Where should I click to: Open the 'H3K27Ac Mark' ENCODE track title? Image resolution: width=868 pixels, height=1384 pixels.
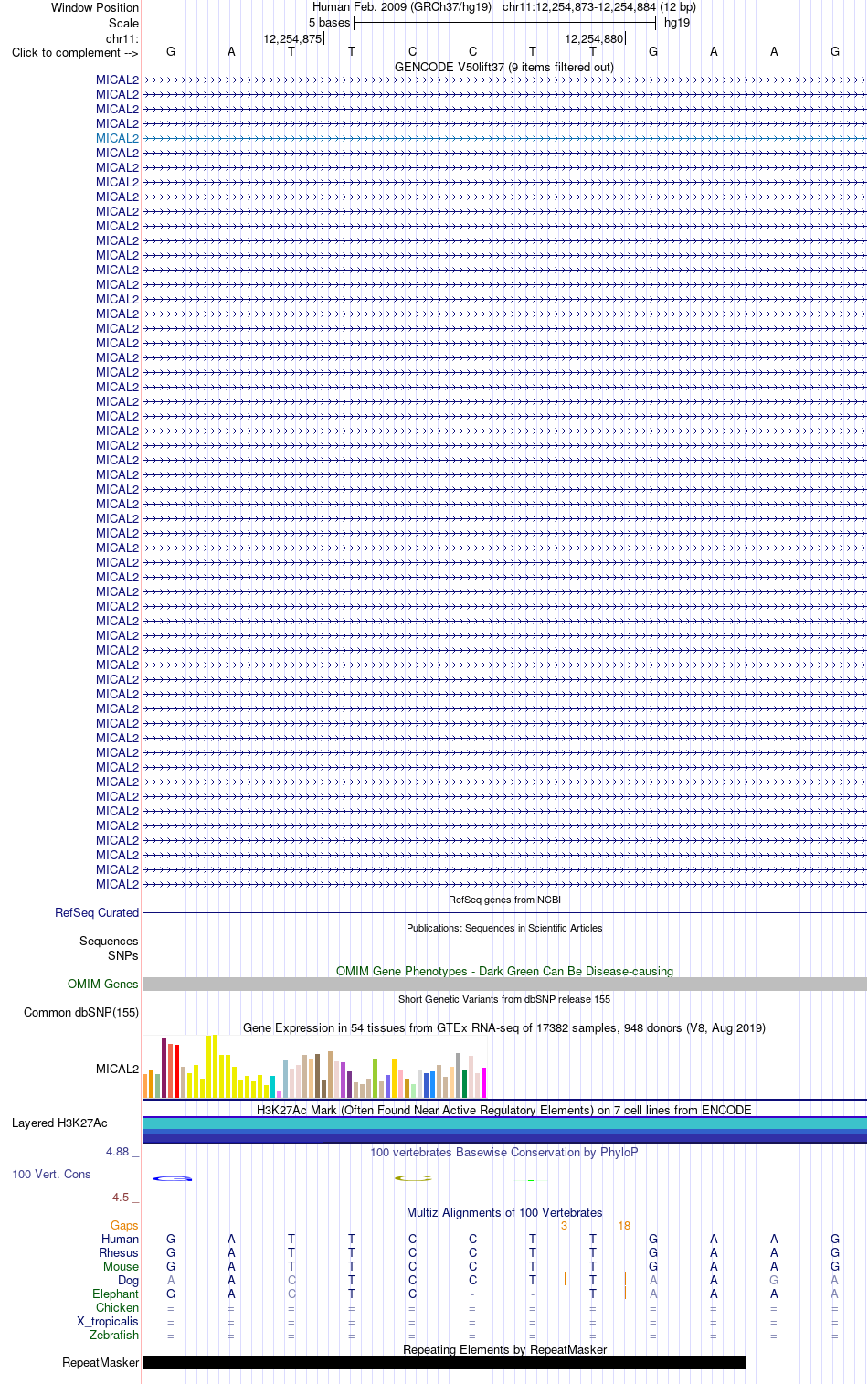click(x=504, y=1110)
